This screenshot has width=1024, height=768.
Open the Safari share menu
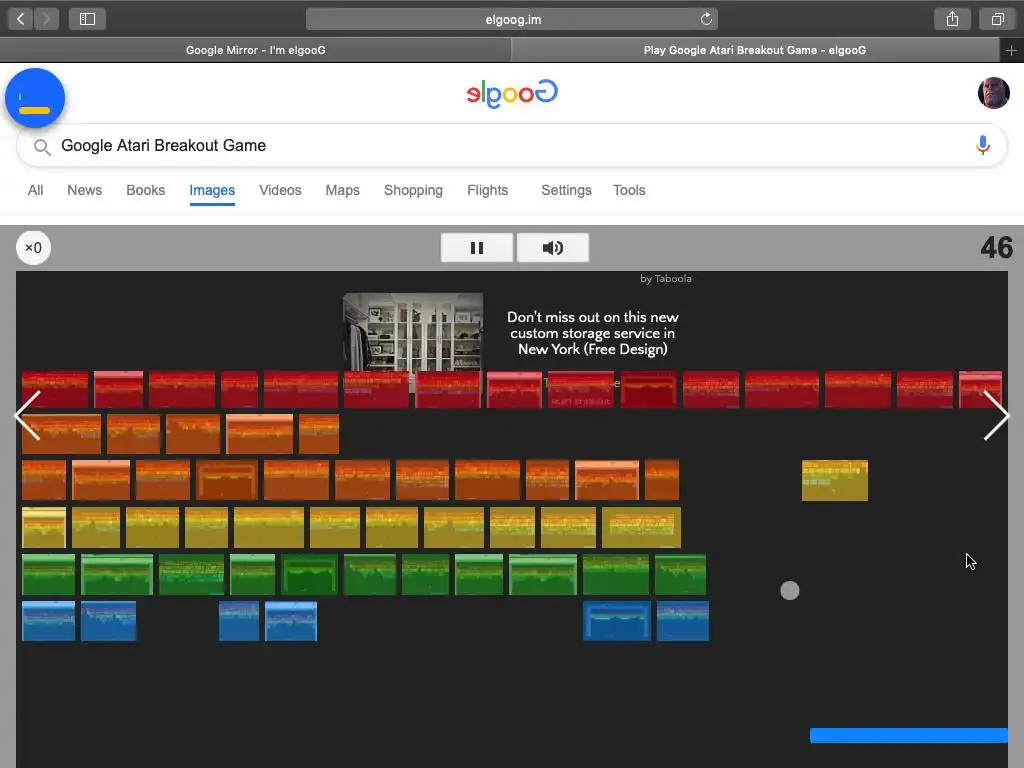(952, 19)
